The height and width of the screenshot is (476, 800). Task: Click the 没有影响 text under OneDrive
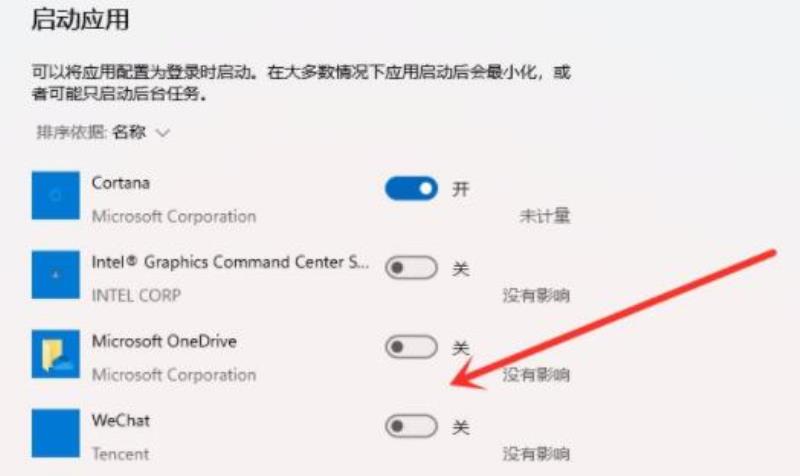[536, 375]
